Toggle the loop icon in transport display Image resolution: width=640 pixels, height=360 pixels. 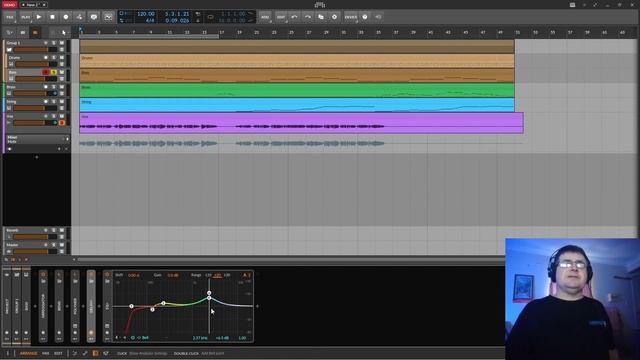point(211,17)
